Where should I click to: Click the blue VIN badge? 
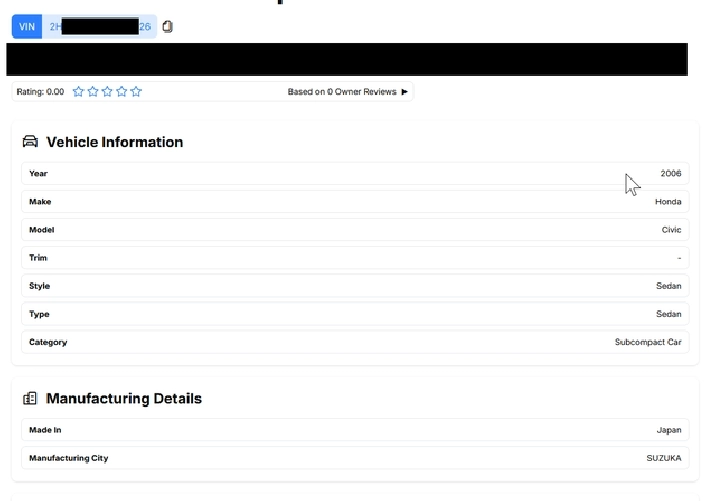click(x=27, y=27)
